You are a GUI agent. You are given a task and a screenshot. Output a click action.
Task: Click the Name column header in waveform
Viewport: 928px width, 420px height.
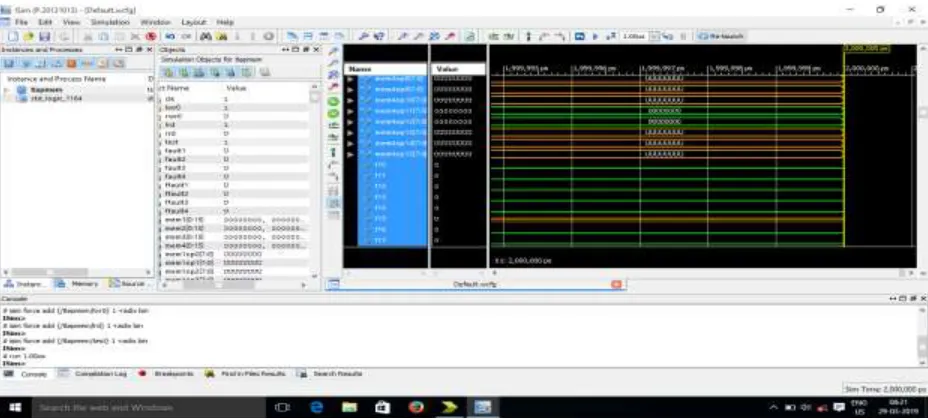pos(385,69)
